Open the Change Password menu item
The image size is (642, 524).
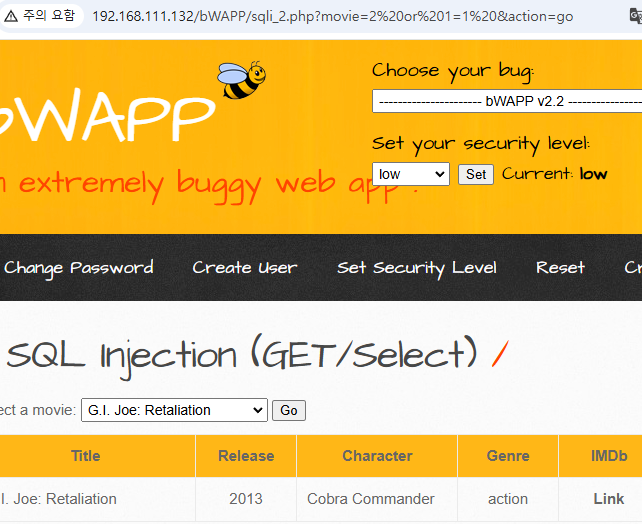coord(79,268)
